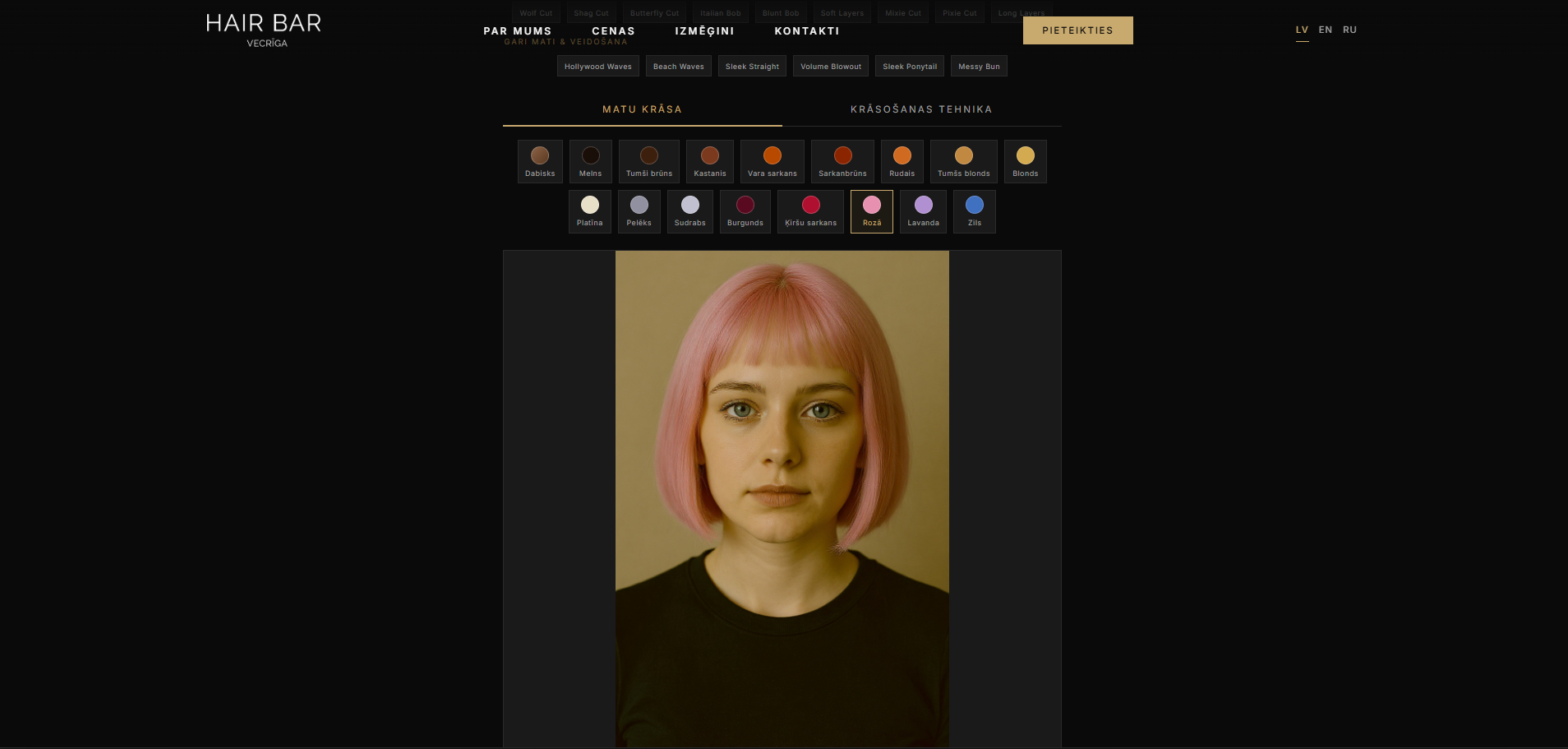Choose Ķiršu sarkans hair color
This screenshot has width=1568, height=749.
click(x=810, y=211)
